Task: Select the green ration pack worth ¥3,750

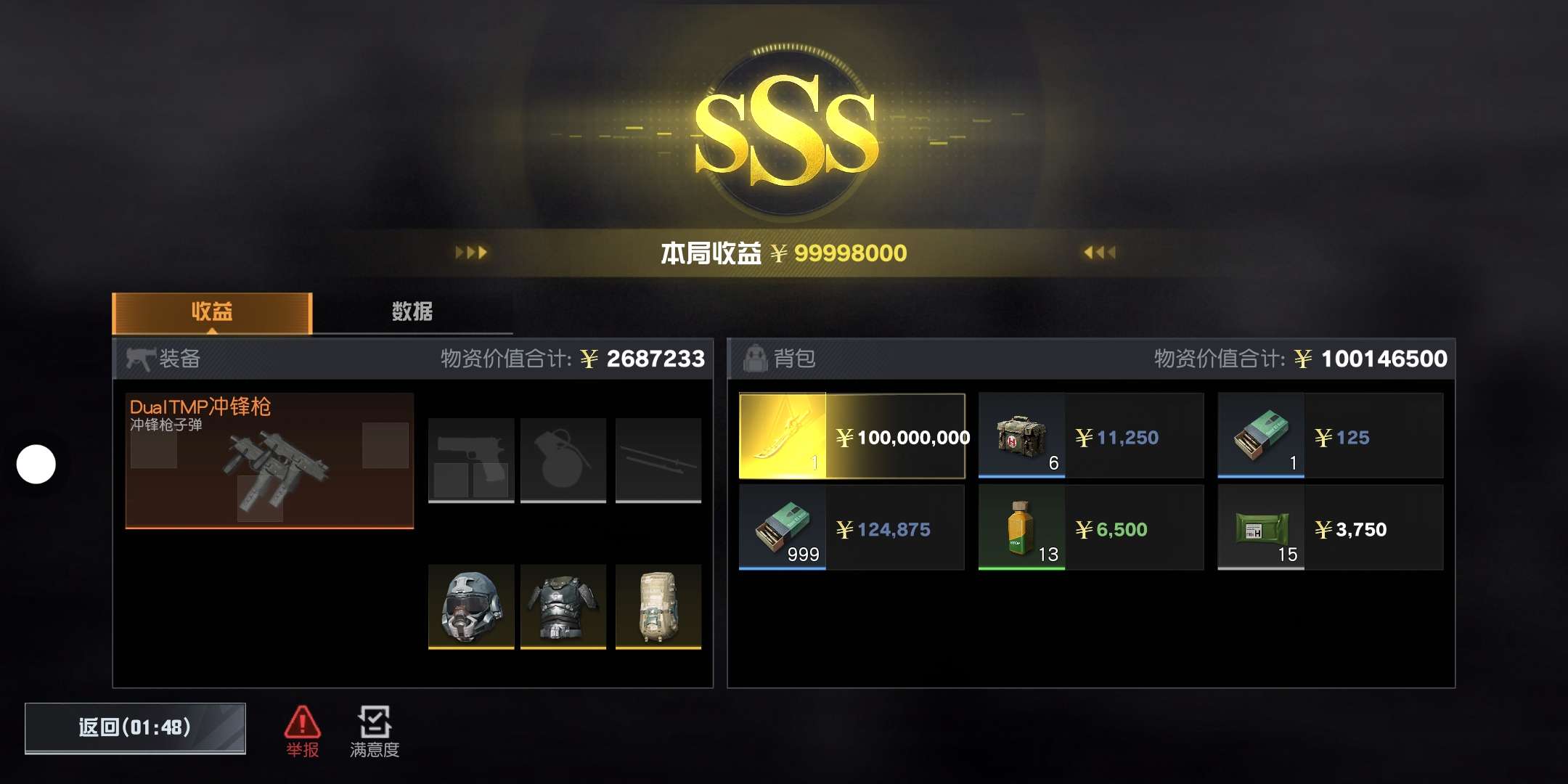Action: (x=1331, y=528)
